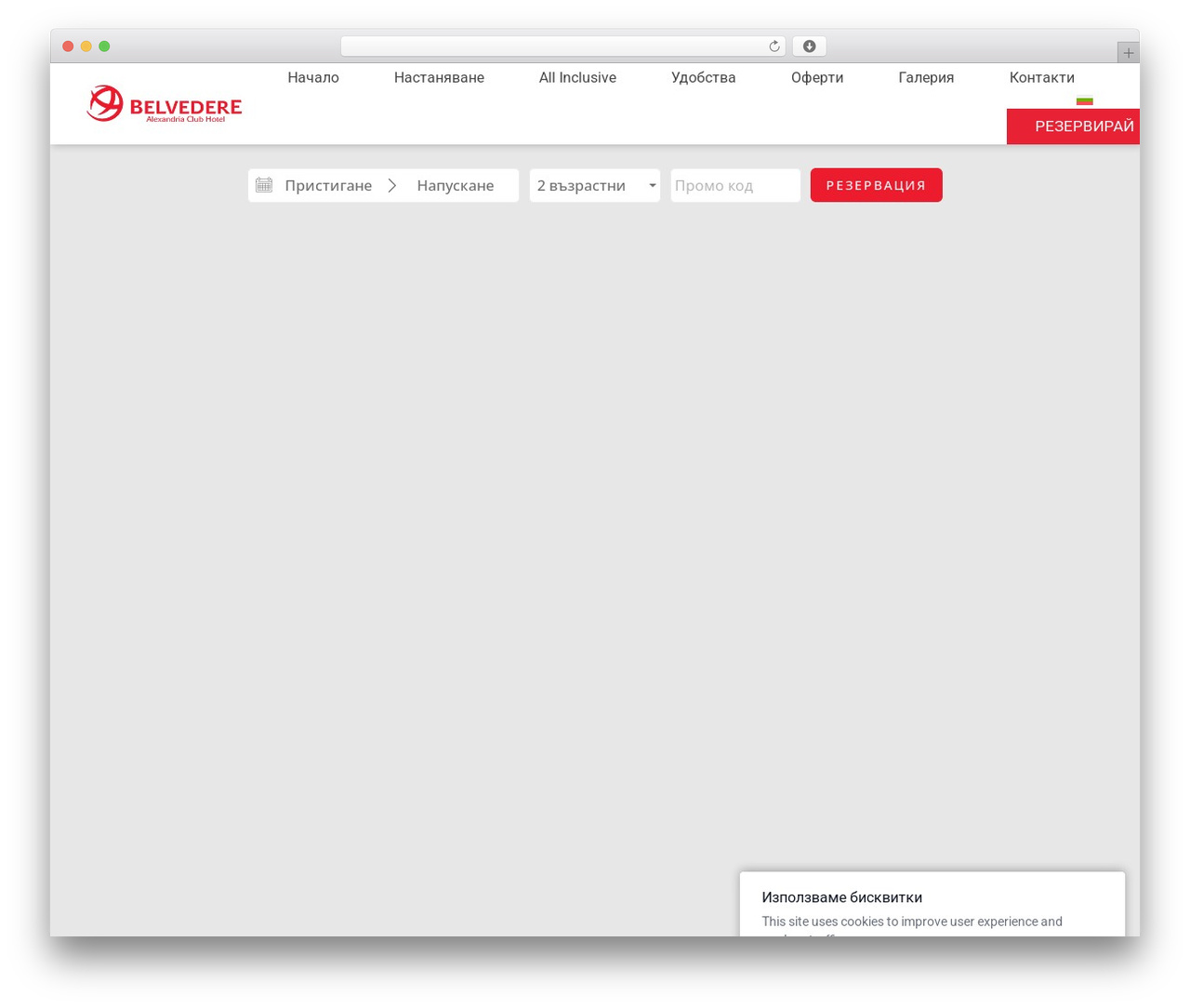The height and width of the screenshot is (1008, 1190).
Task: Click the РЕЗЕРВИРАЙ button in header
Action: [x=1073, y=126]
